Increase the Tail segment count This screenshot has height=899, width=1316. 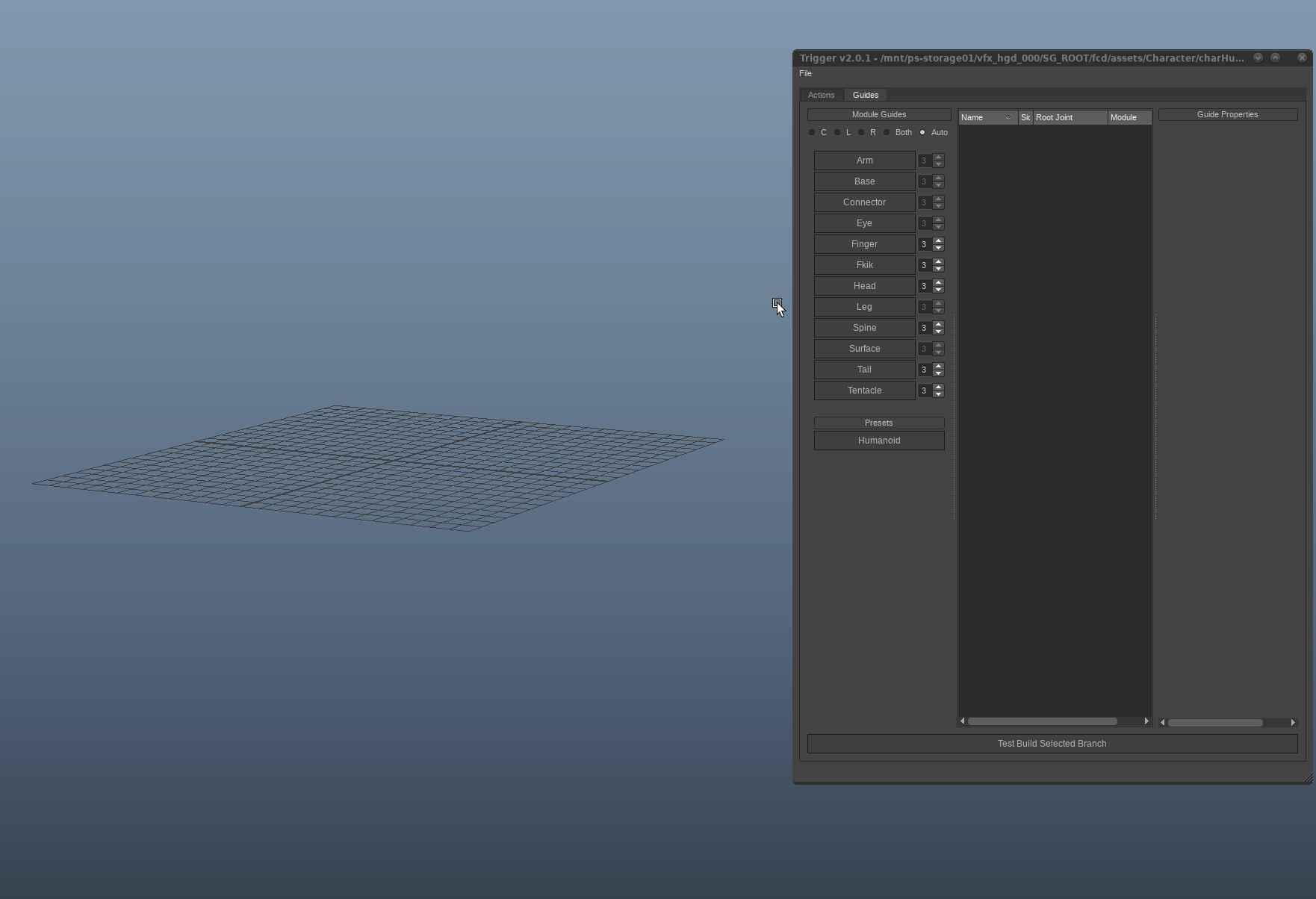pos(938,366)
